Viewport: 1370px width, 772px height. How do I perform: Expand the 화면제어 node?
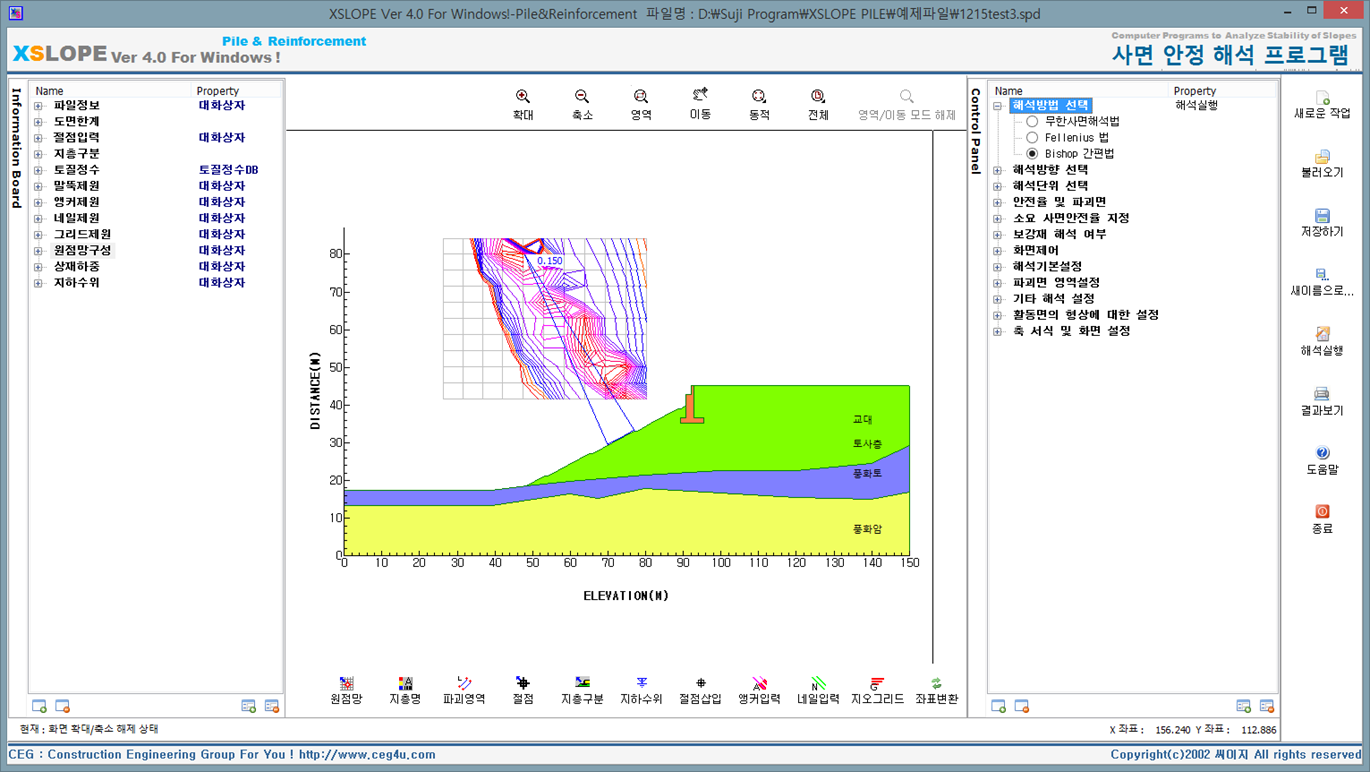tap(997, 251)
